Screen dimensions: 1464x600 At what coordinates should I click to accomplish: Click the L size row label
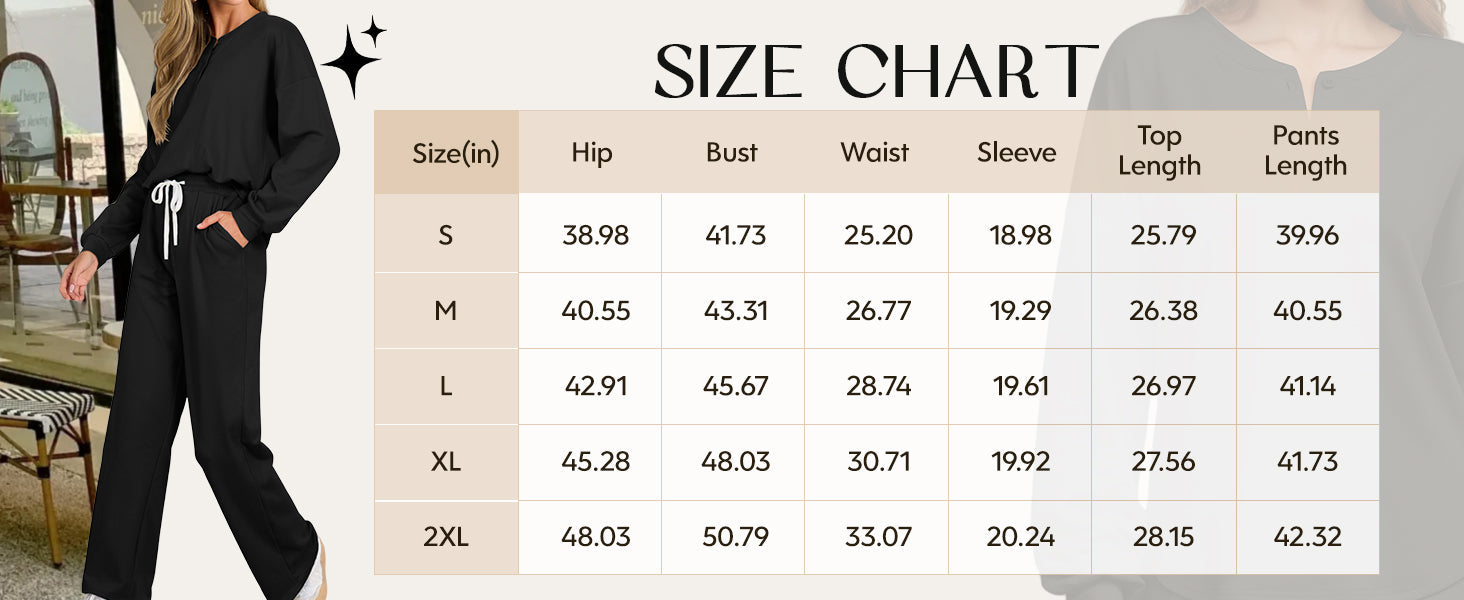pyautogui.click(x=446, y=386)
